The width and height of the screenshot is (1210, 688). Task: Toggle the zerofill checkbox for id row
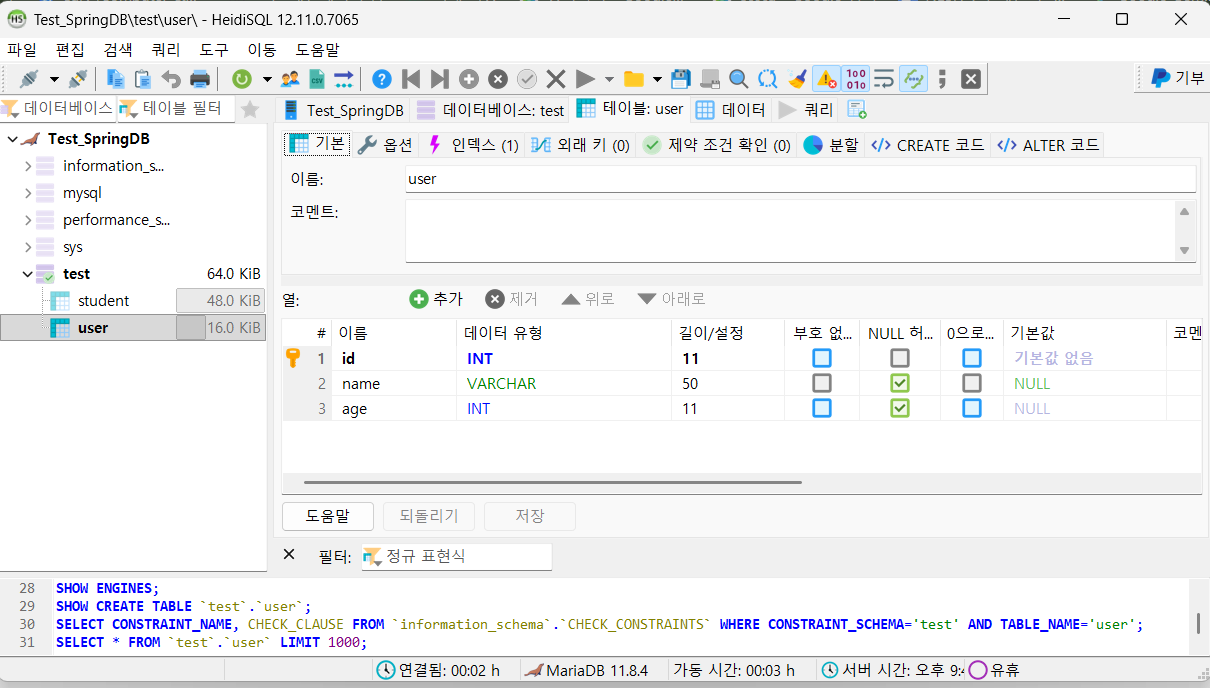pos(972,358)
